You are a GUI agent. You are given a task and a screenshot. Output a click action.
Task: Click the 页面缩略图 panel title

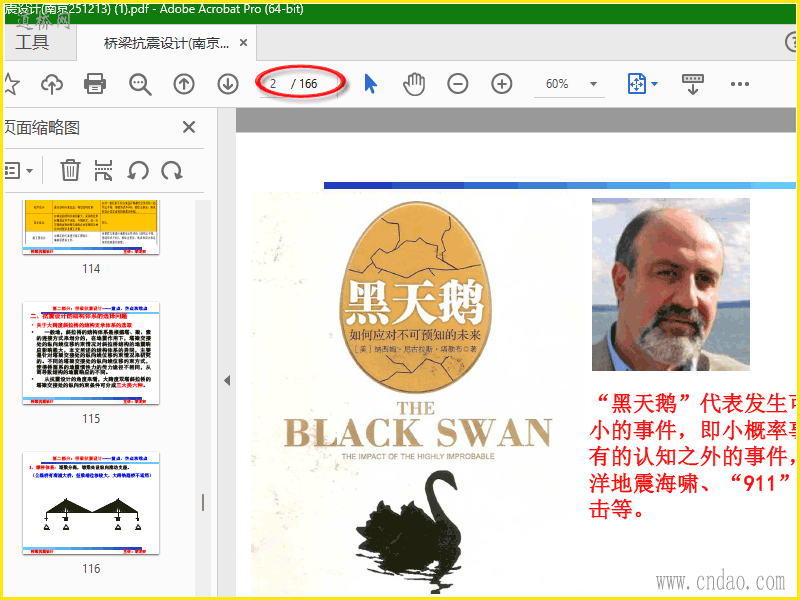(x=42, y=127)
